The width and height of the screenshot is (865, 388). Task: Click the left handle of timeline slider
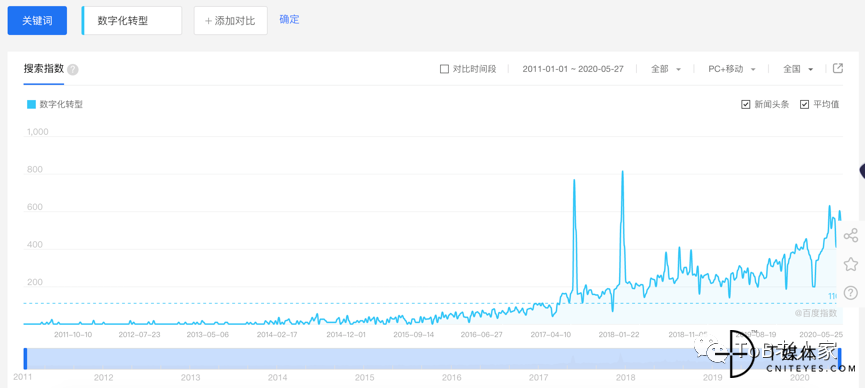tap(25, 359)
